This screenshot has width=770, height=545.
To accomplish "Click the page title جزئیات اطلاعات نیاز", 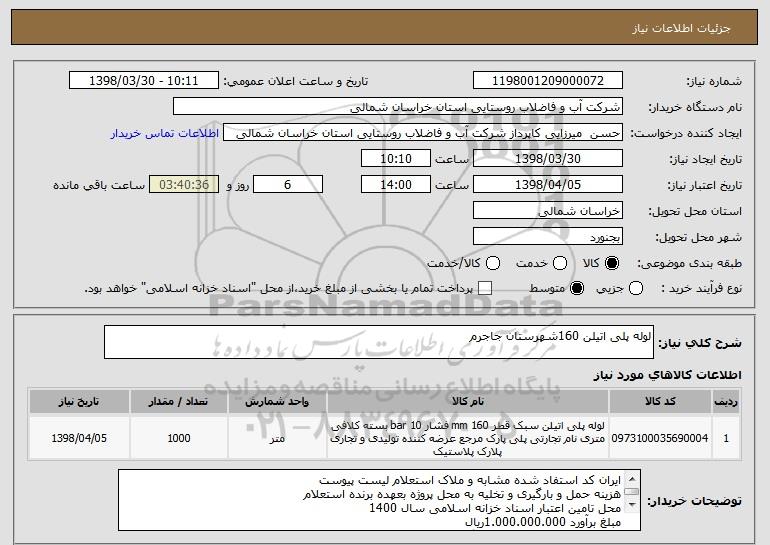I will tap(681, 28).
